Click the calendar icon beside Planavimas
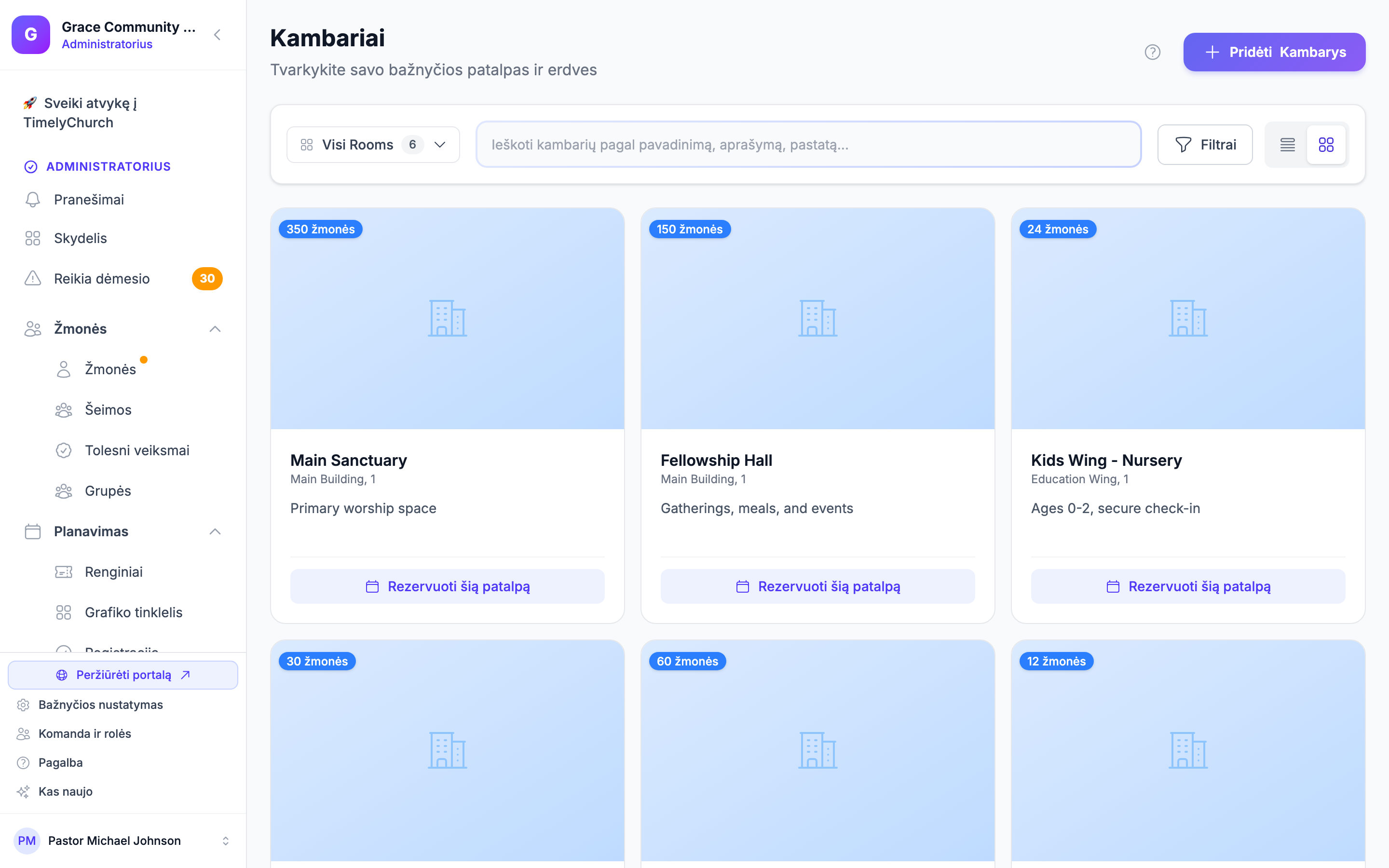Viewport: 1389px width, 868px height. [33, 531]
